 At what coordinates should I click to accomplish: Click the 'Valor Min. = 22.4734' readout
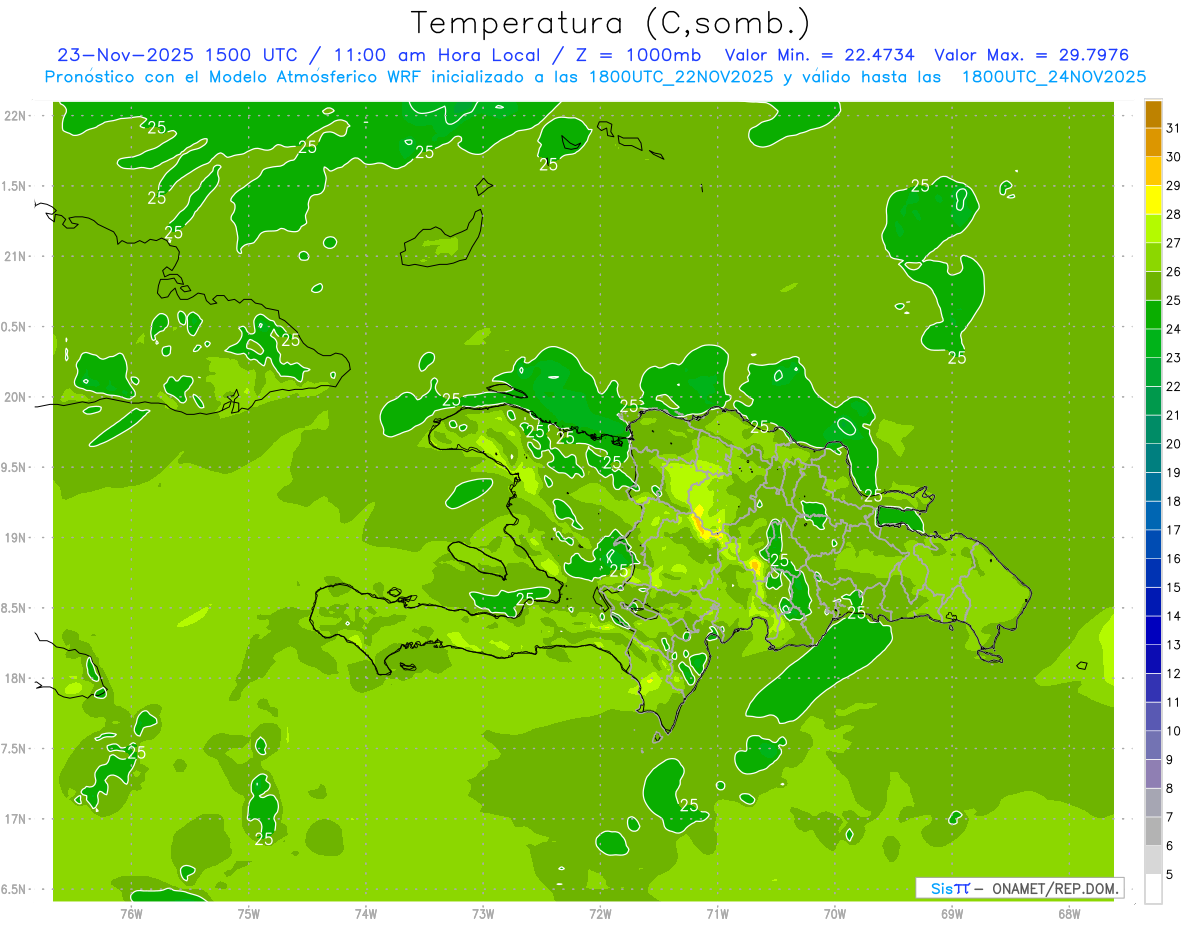[x=820, y=55]
